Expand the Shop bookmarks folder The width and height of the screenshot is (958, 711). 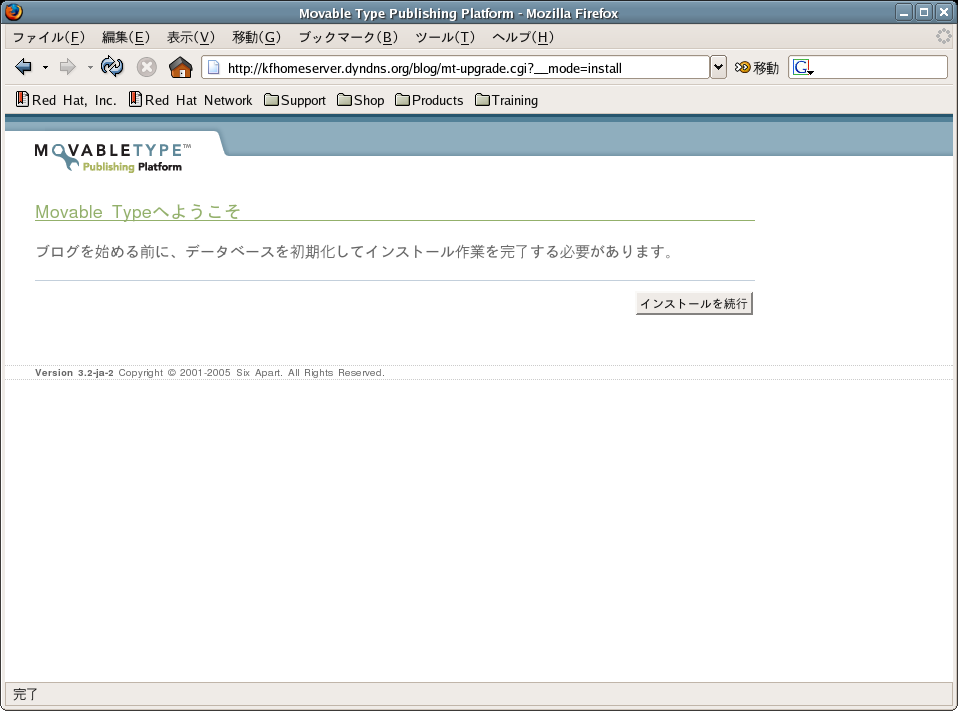pos(361,100)
